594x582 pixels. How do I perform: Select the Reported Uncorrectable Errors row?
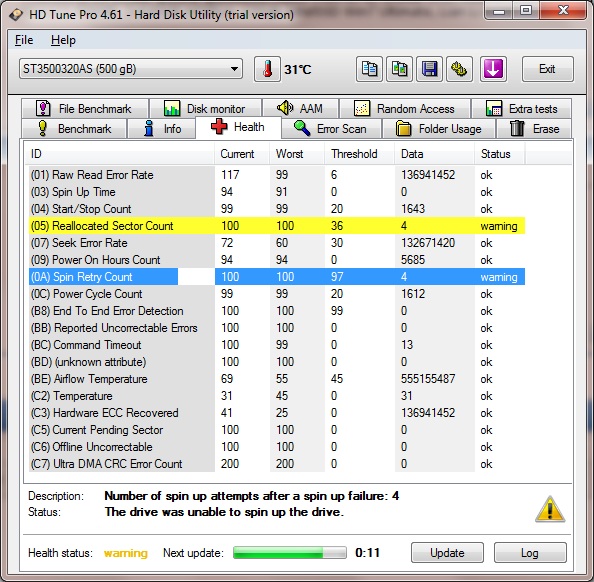point(277,328)
